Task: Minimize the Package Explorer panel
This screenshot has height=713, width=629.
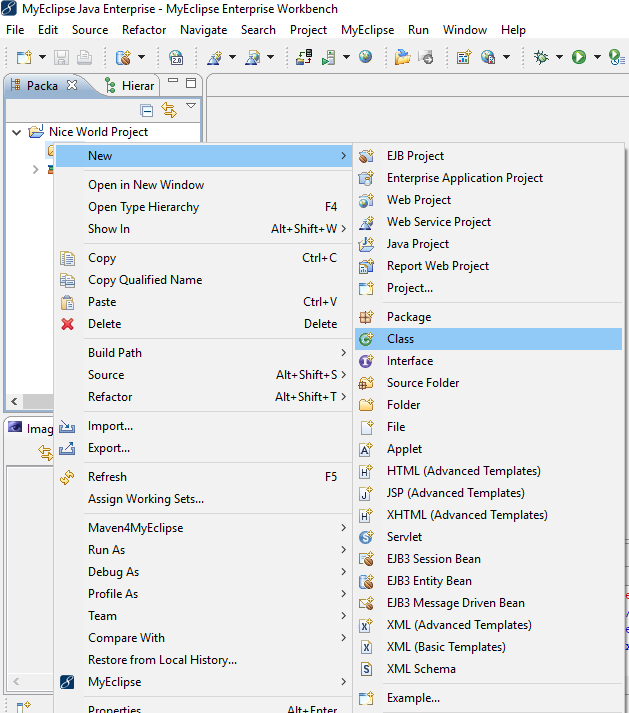Action: click(x=173, y=80)
